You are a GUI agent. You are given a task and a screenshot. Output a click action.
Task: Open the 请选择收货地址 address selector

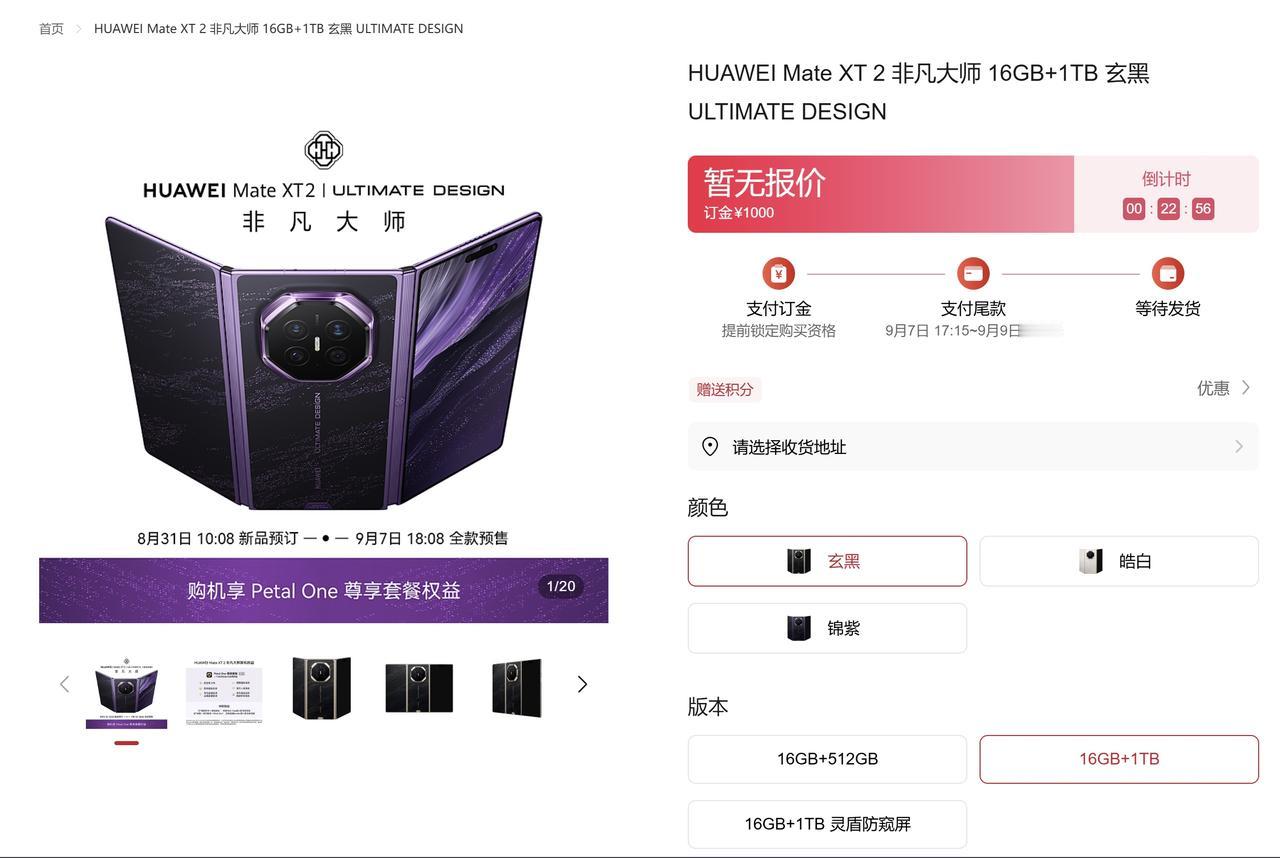973,447
